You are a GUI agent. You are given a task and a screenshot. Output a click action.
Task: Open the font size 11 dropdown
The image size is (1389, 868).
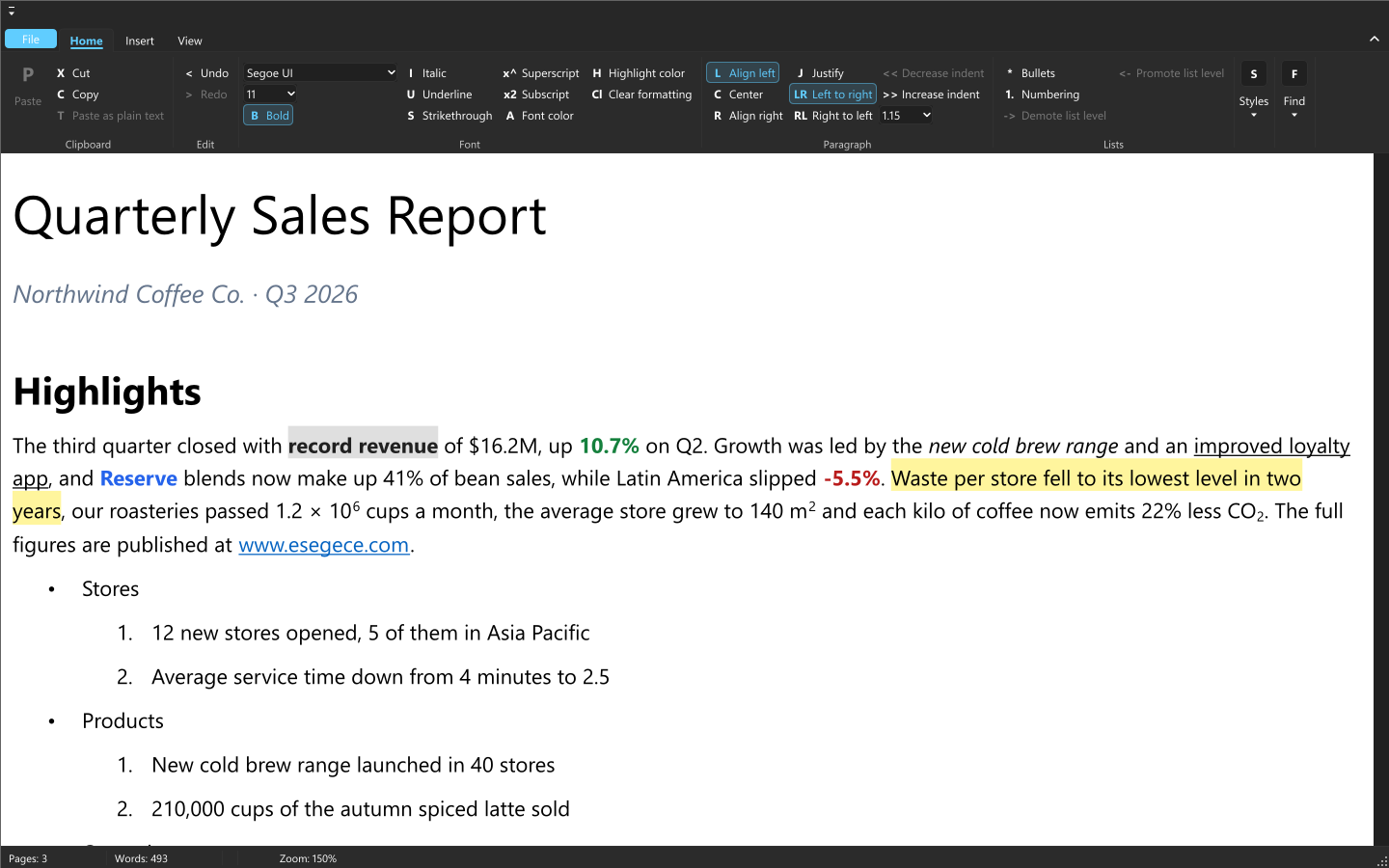coord(270,95)
